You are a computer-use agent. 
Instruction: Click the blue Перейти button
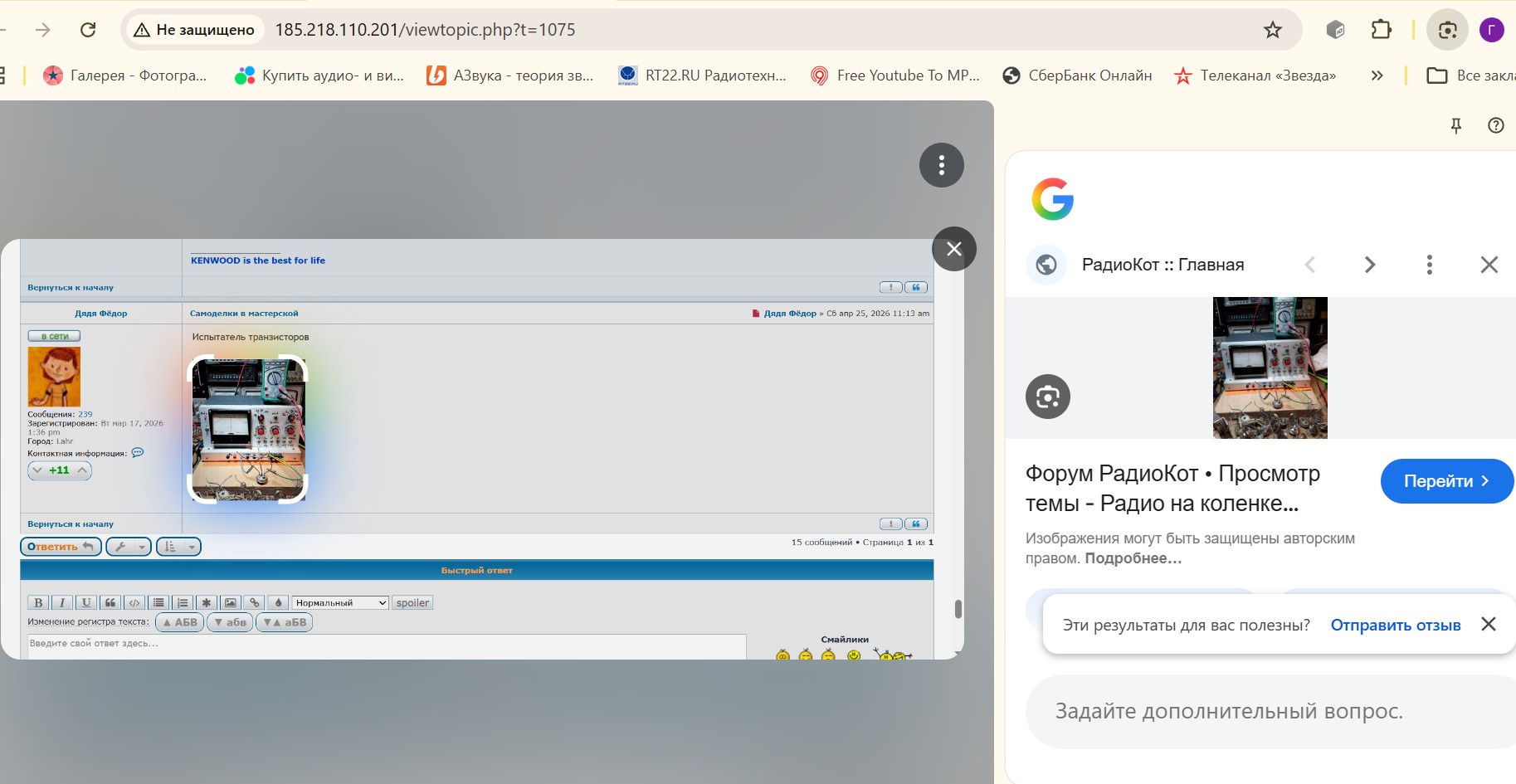coord(1445,481)
